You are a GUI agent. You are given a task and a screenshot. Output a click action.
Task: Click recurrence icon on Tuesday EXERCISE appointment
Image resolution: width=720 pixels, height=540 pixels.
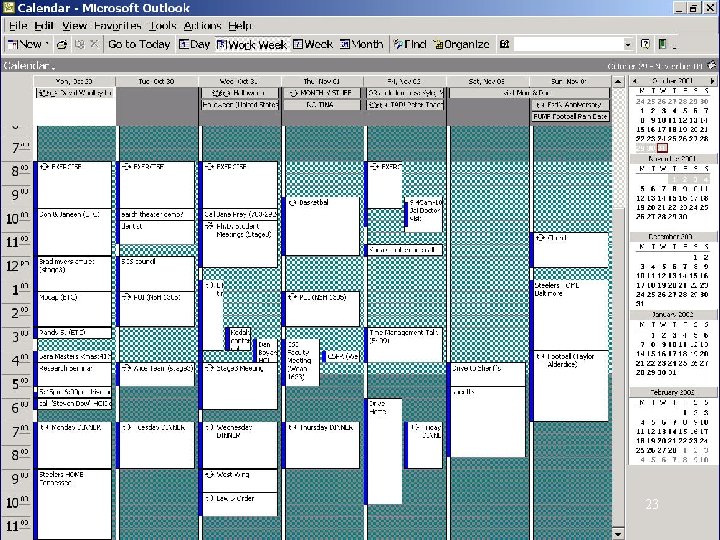click(127, 167)
